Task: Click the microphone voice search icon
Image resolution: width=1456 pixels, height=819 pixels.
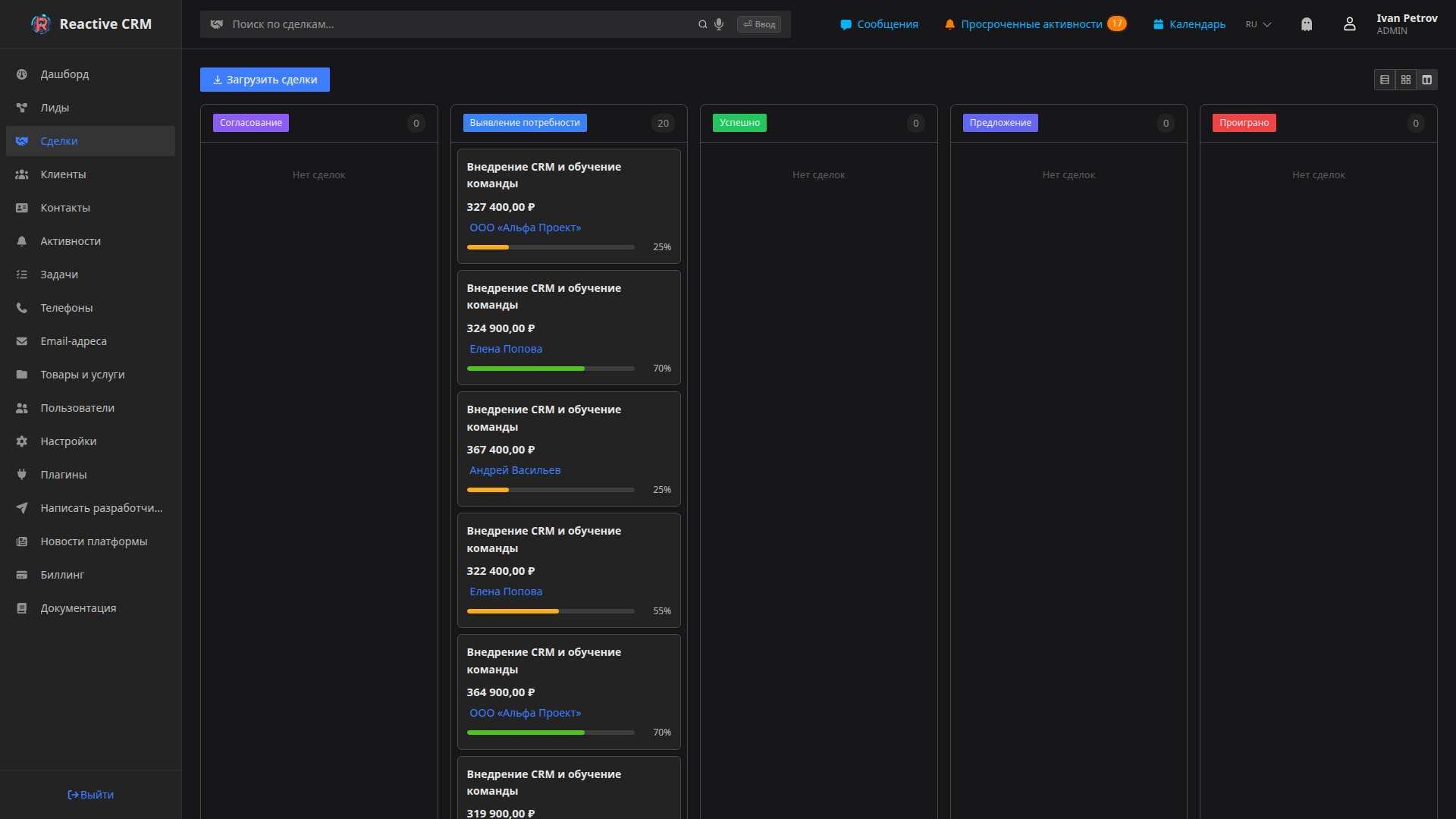Action: tap(719, 24)
